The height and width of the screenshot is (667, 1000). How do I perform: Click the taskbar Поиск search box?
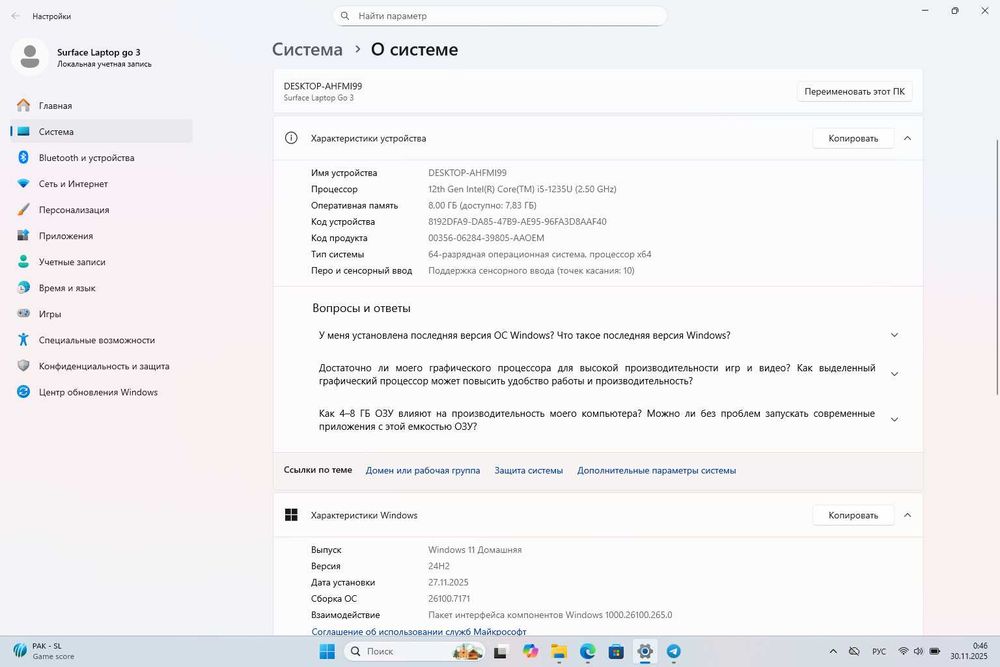(415, 651)
